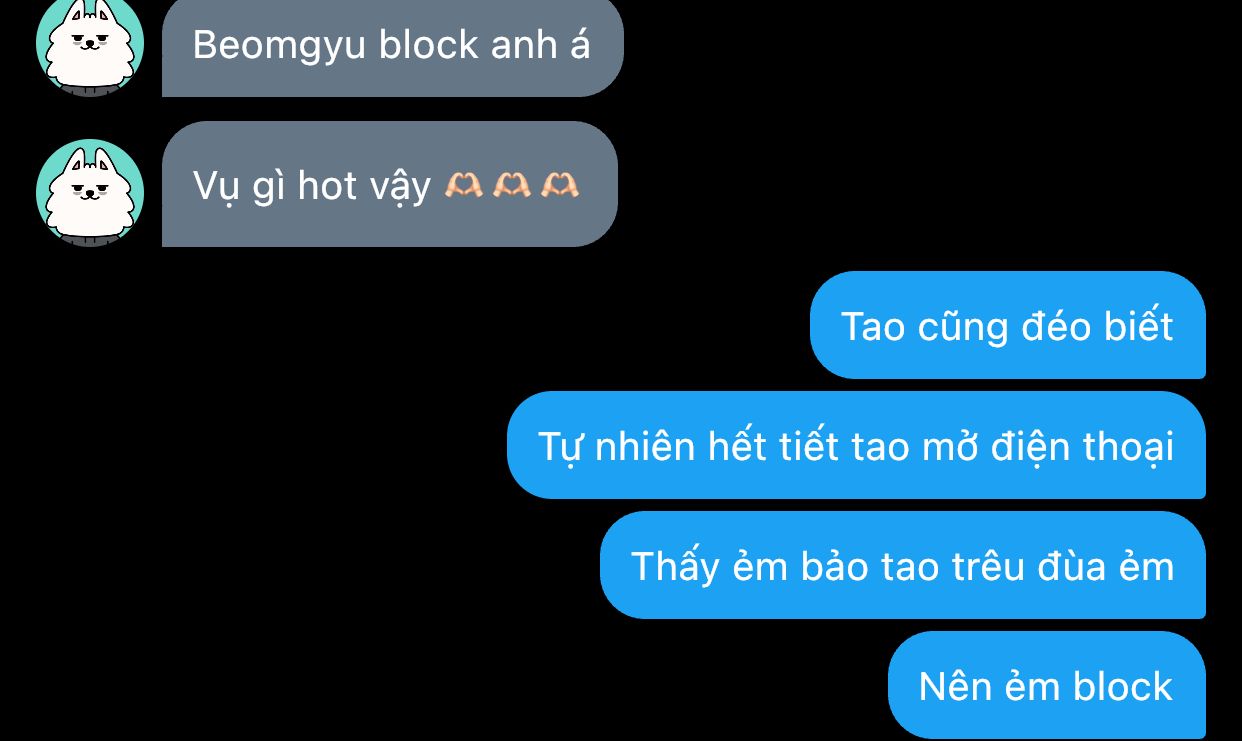
Task: Tap the "Tao cũng đéo biết" message
Action: pyautogui.click(x=1008, y=325)
